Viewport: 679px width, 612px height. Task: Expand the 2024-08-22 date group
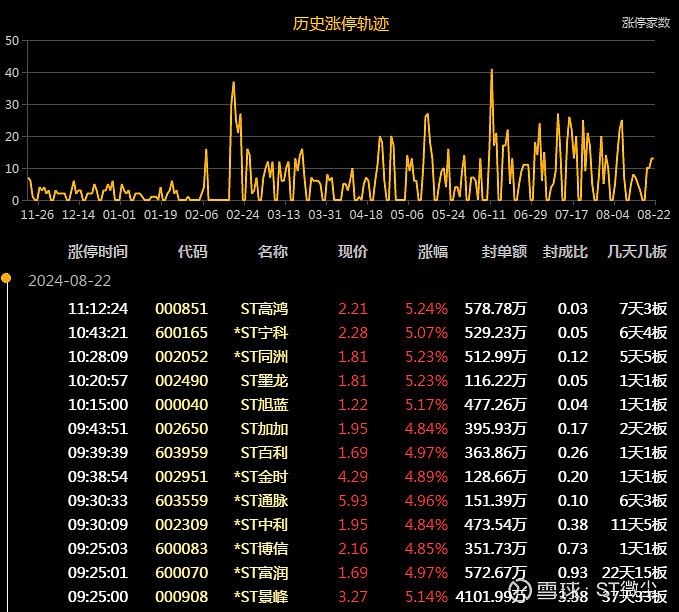69,280
